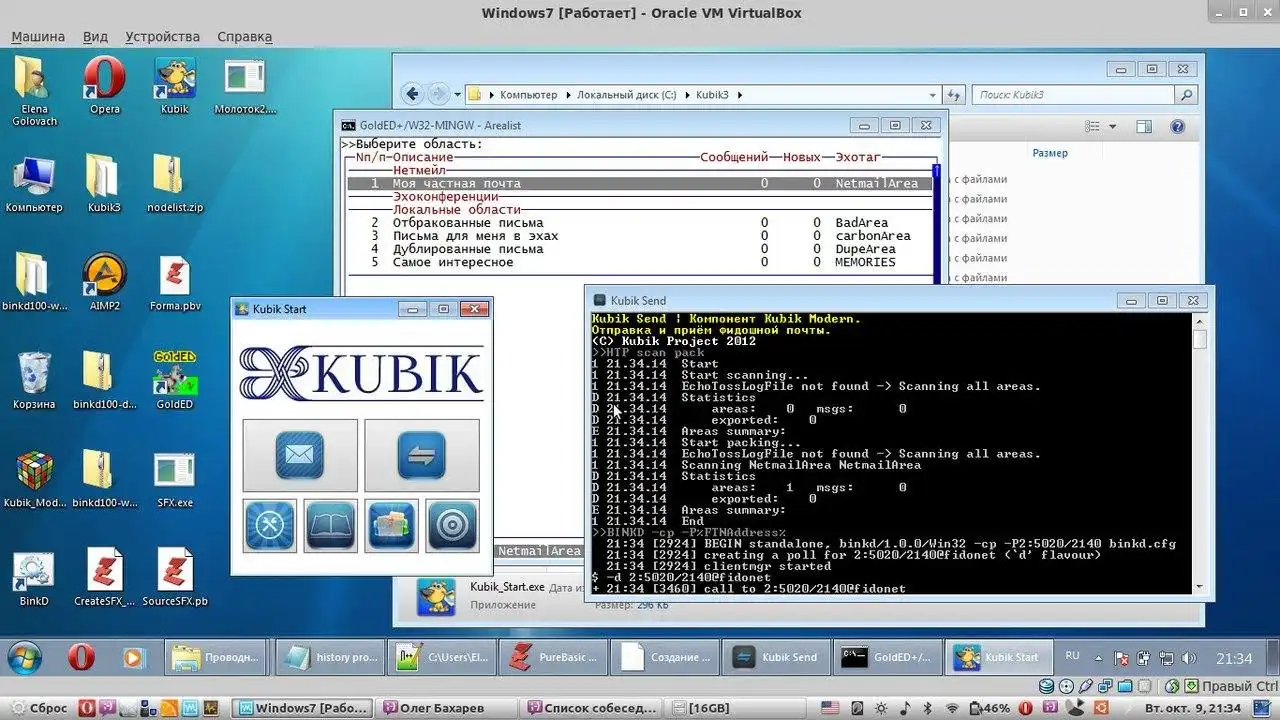Select the GoldED desktop shortcut
The height and width of the screenshot is (720, 1280).
(174, 381)
